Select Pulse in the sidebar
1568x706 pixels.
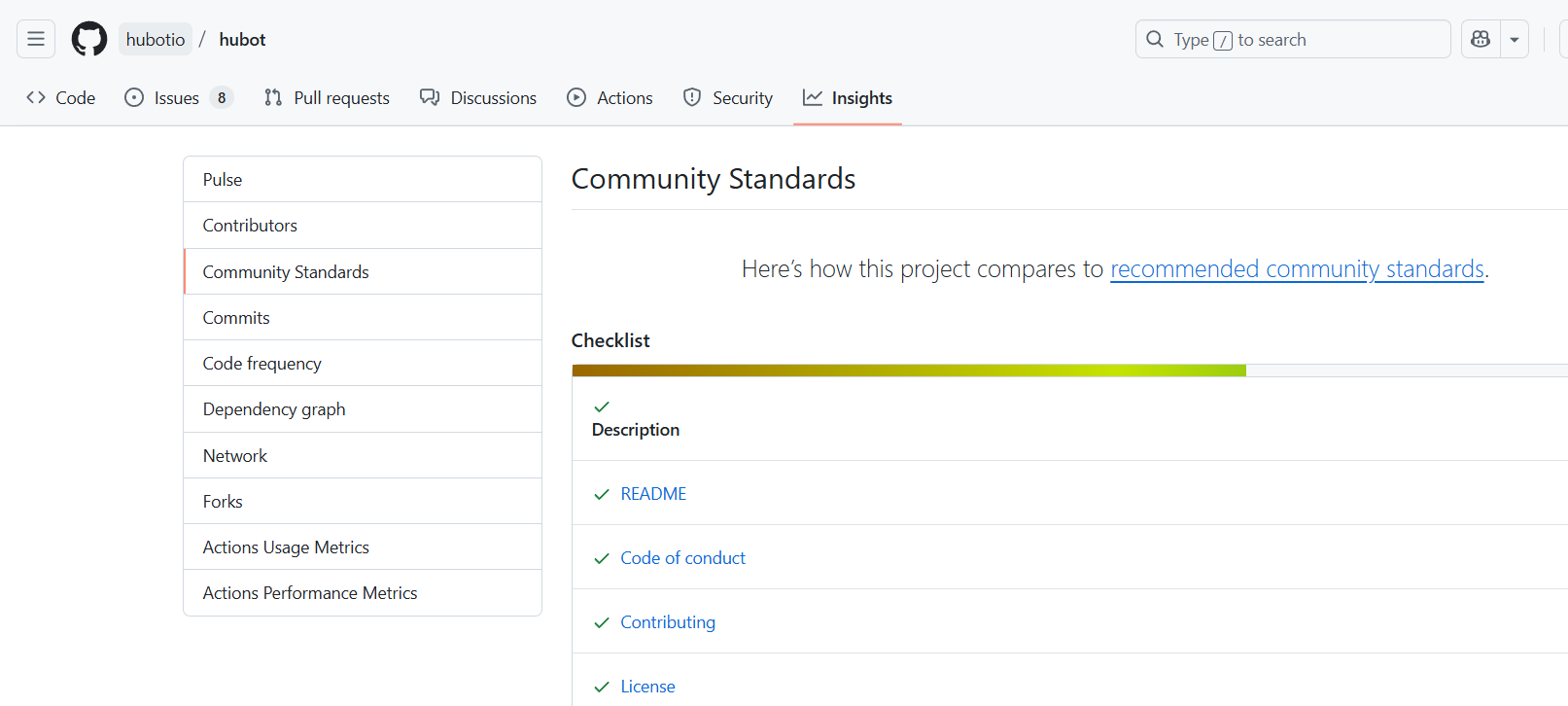[363, 179]
